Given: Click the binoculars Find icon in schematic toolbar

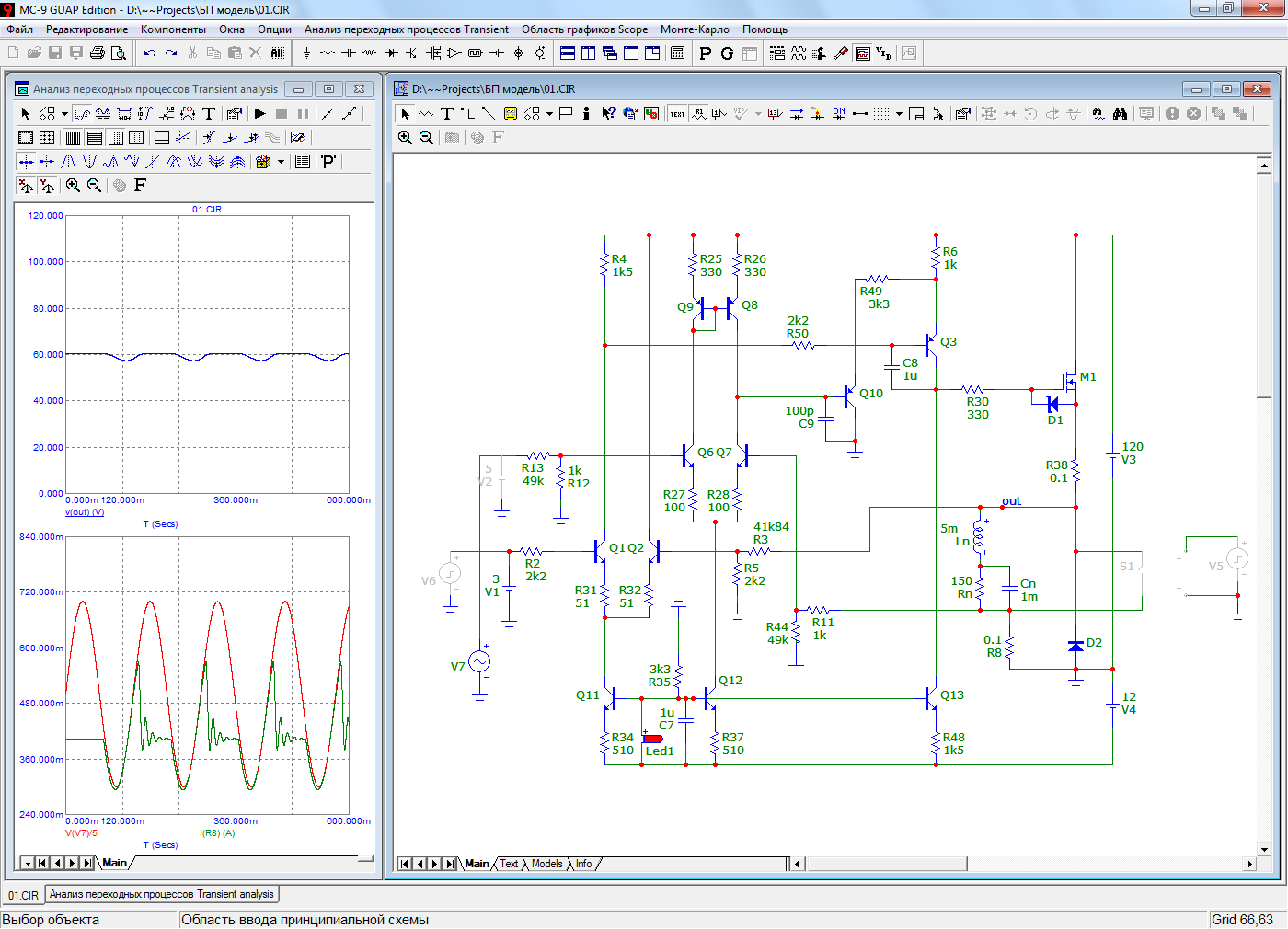Looking at the screenshot, I should click(x=1120, y=114).
